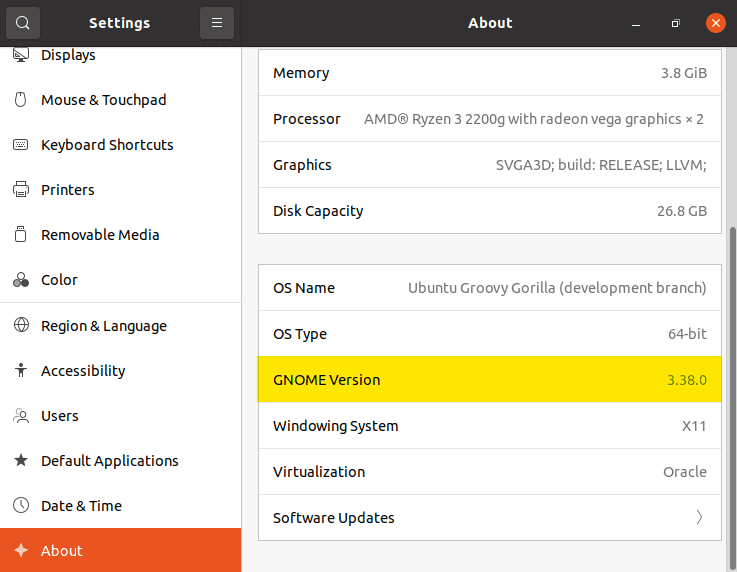Click the keyboard icon beside Keyboard Shortcuts
The height and width of the screenshot is (572, 737).
coord(21,144)
